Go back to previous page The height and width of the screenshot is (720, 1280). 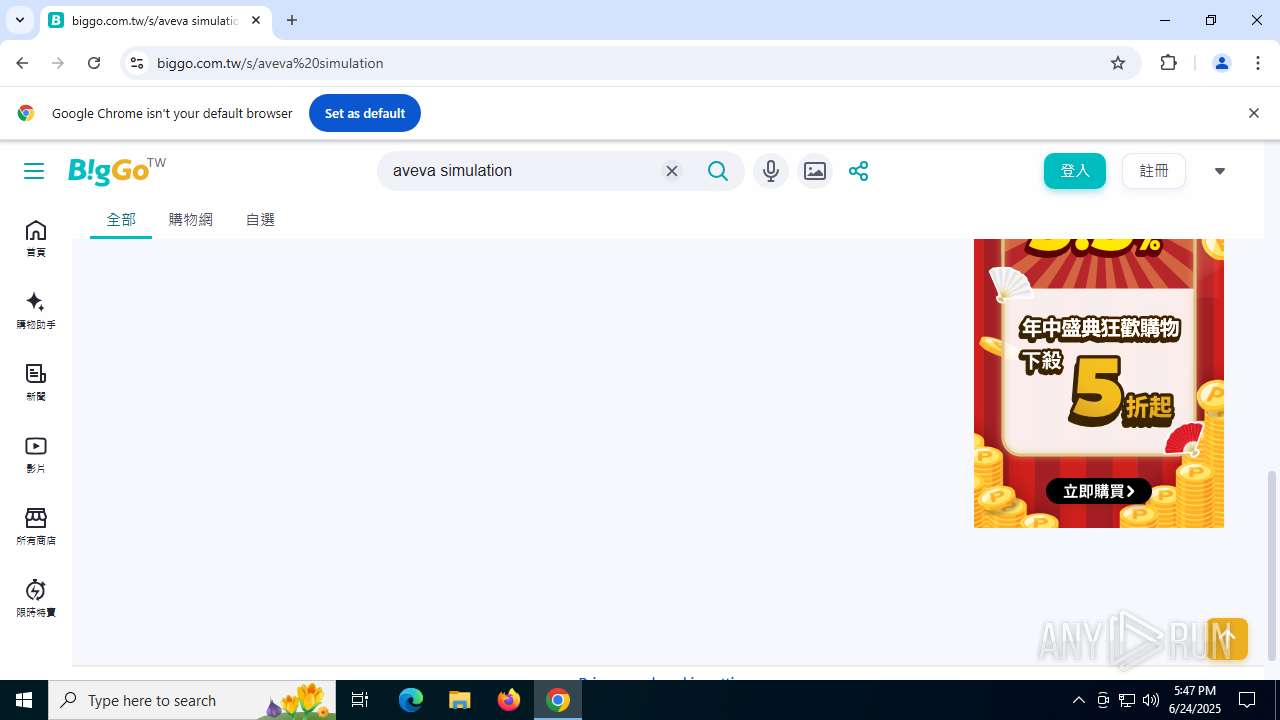(x=22, y=63)
